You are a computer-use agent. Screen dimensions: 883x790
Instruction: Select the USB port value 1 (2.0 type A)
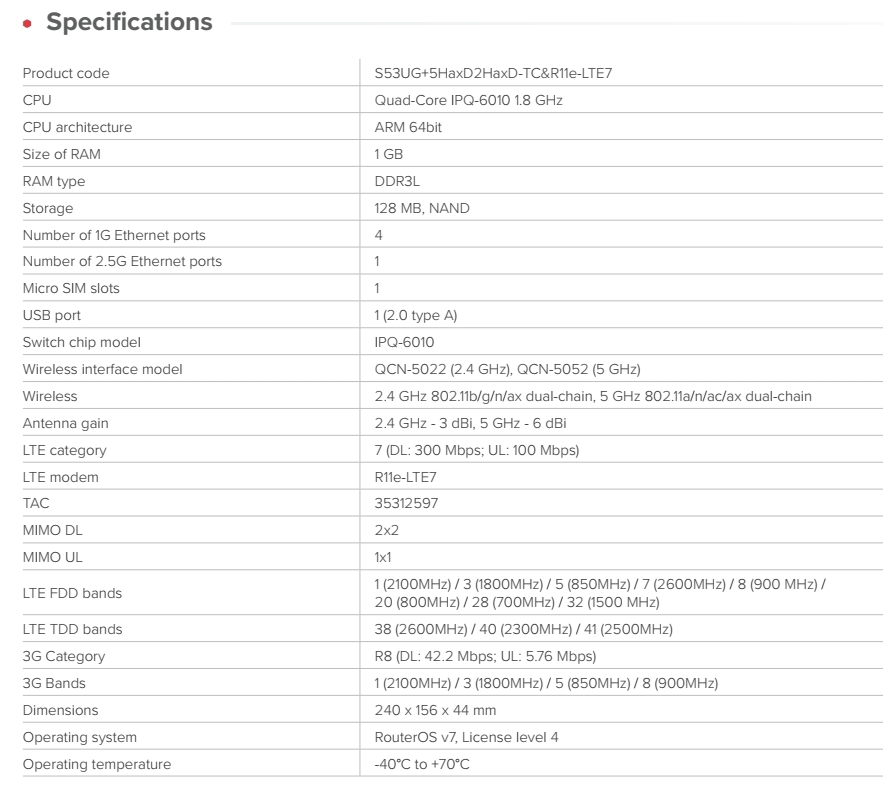tap(416, 315)
